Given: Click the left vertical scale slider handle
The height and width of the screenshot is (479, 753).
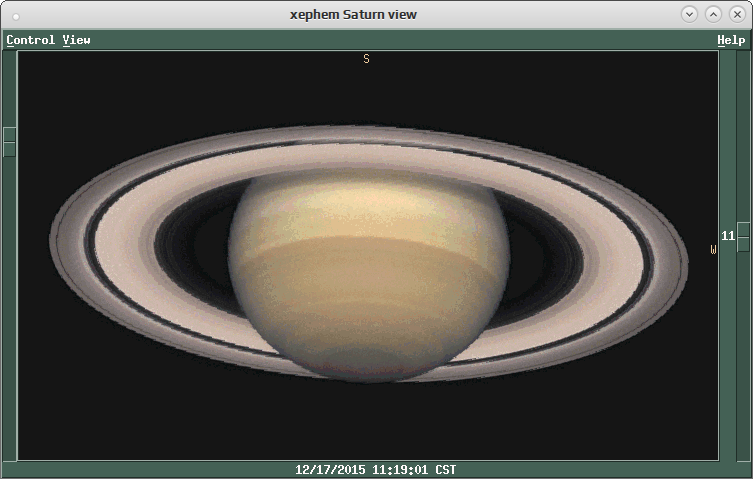Looking at the screenshot, I should pyautogui.click(x=10, y=142).
